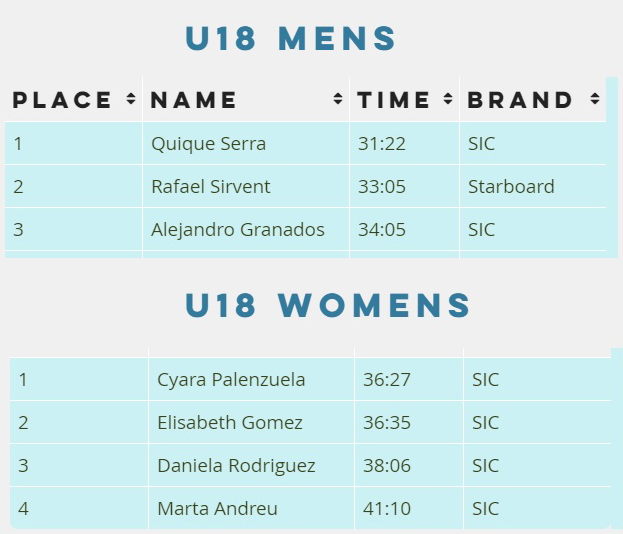
Task: Select the Elisabeth Gomez name cell
Action: pos(252,422)
